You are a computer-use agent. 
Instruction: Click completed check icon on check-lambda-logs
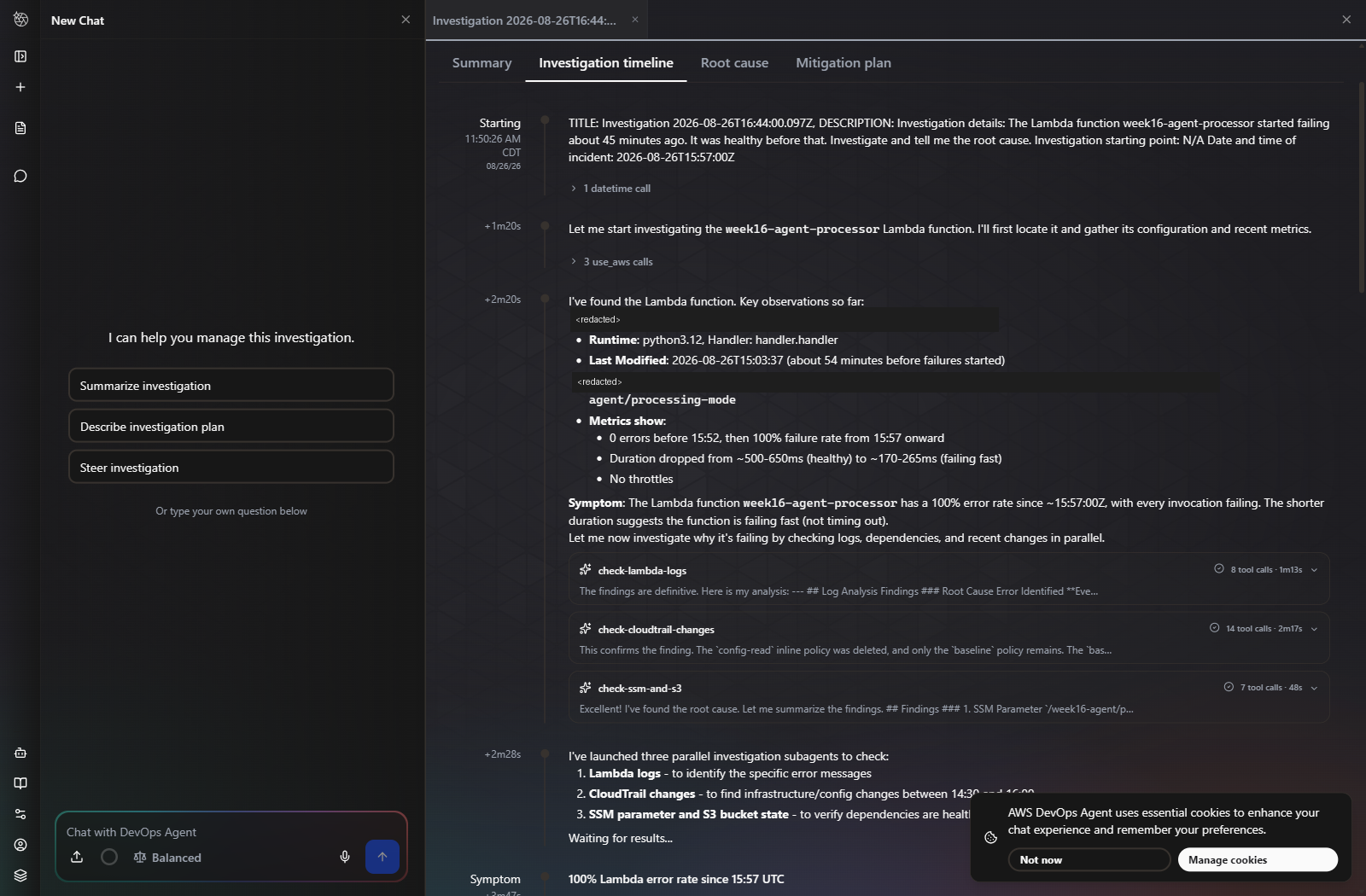(x=1219, y=569)
